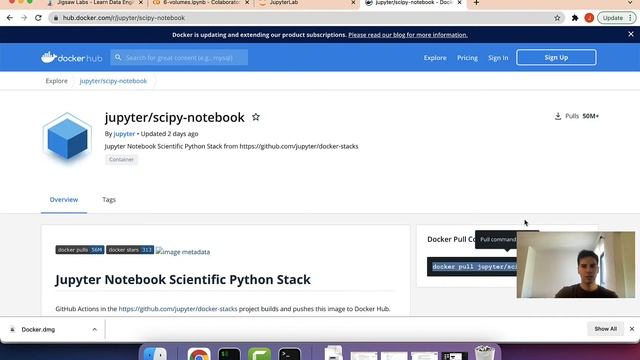
Task: Click the Chrome Update button
Action: coord(616,18)
